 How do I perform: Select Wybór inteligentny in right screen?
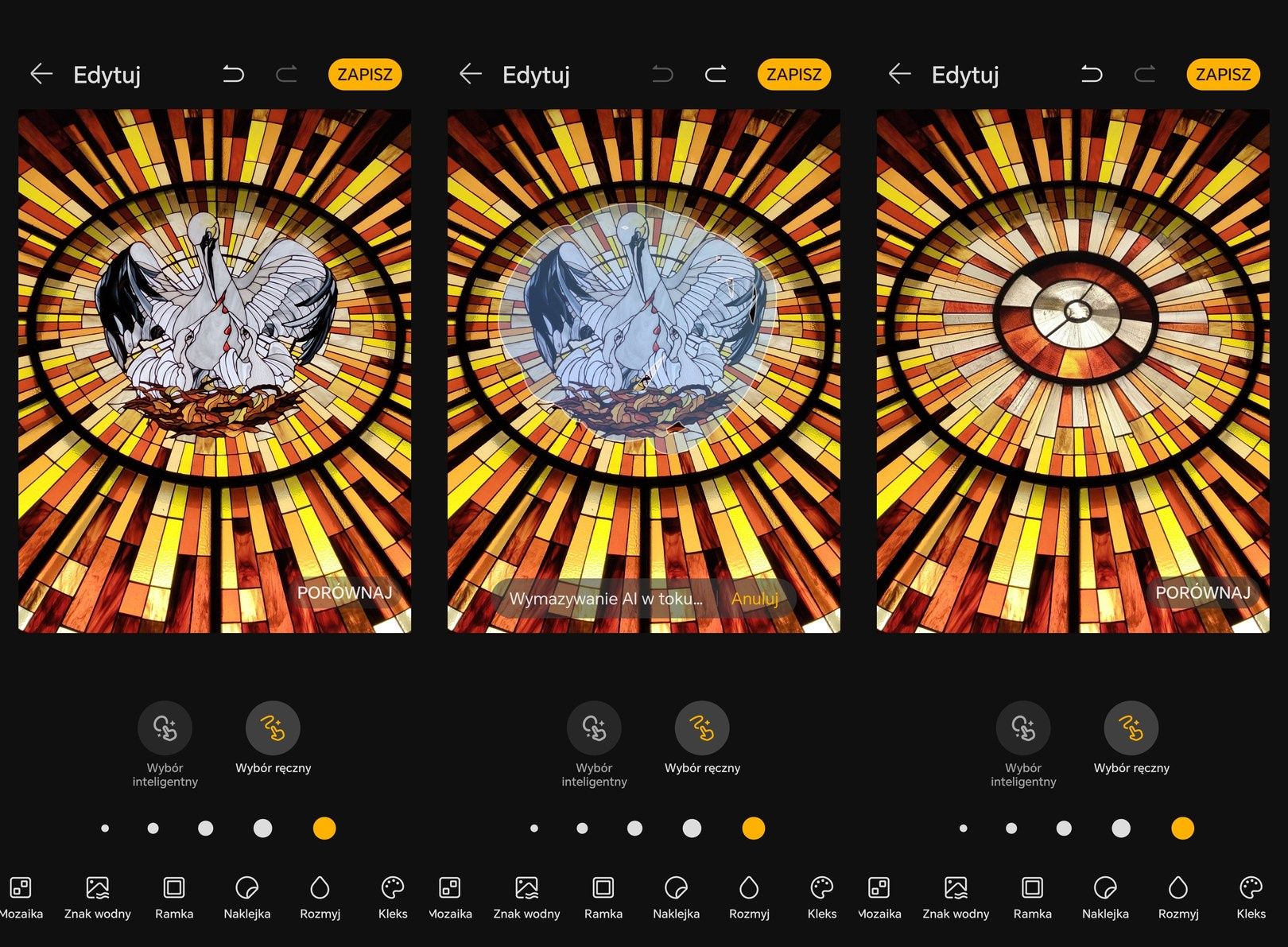click(x=1023, y=745)
